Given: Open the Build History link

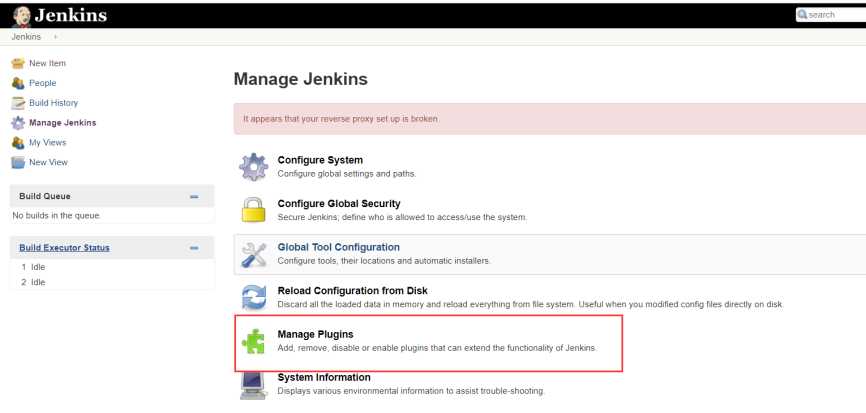Looking at the screenshot, I should [54, 103].
